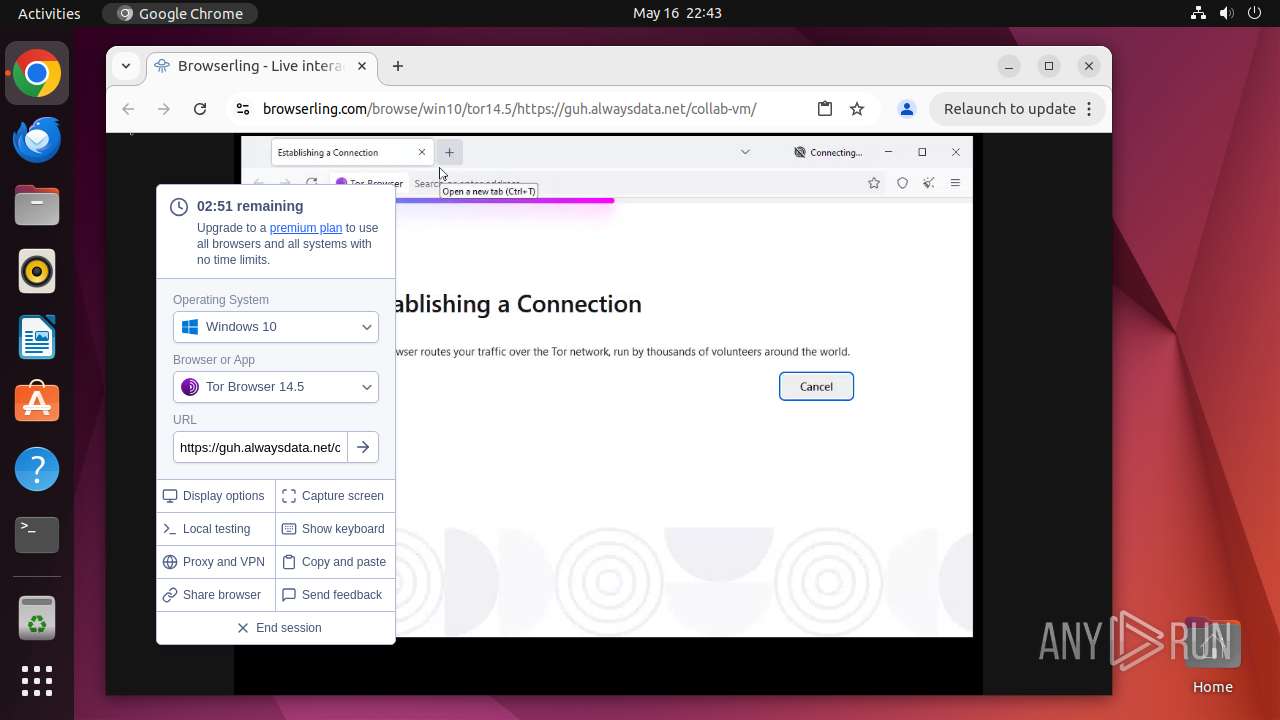Screen dimensions: 1280x720
Task: Open Display options
Action: click(x=215, y=496)
